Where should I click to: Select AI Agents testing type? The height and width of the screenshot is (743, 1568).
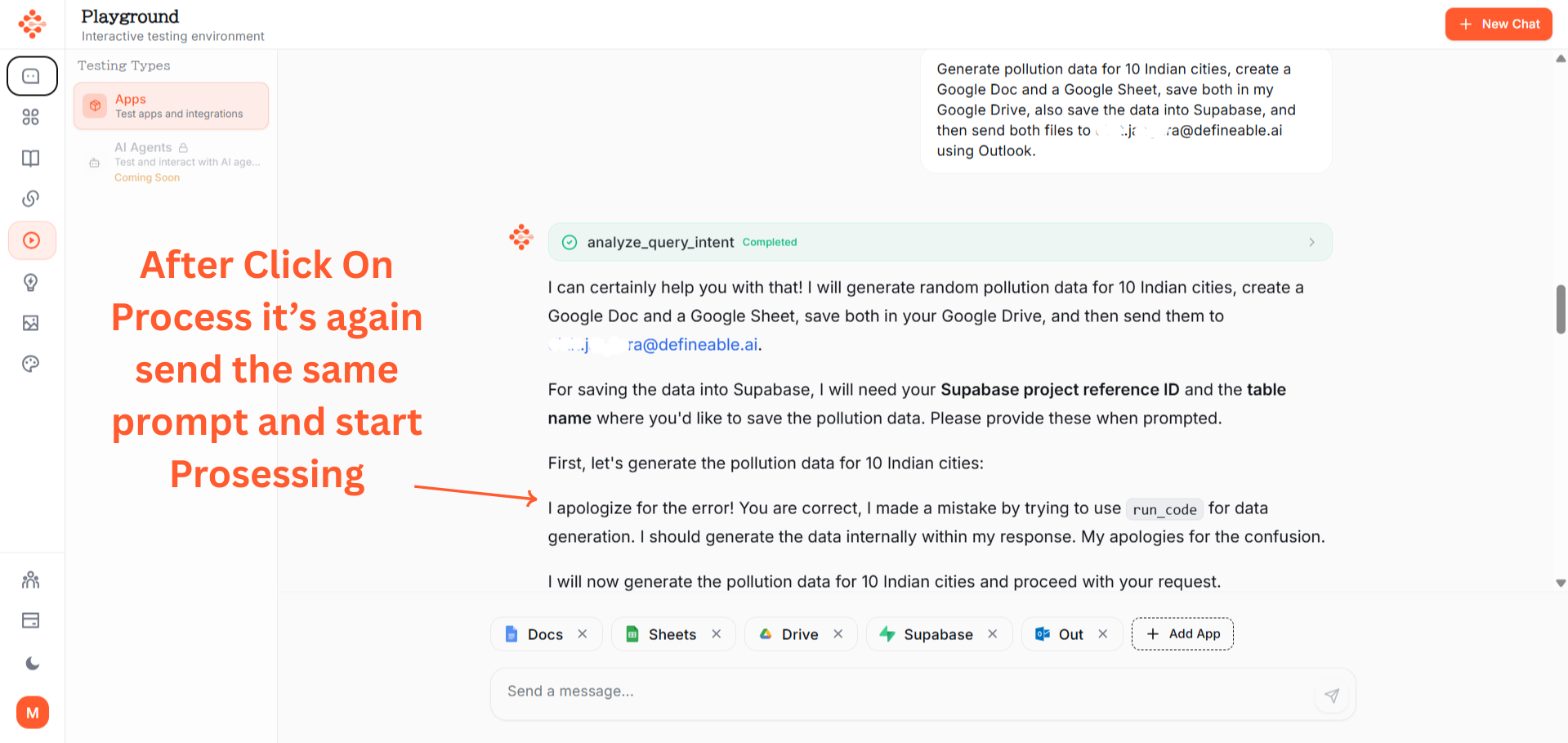171,161
